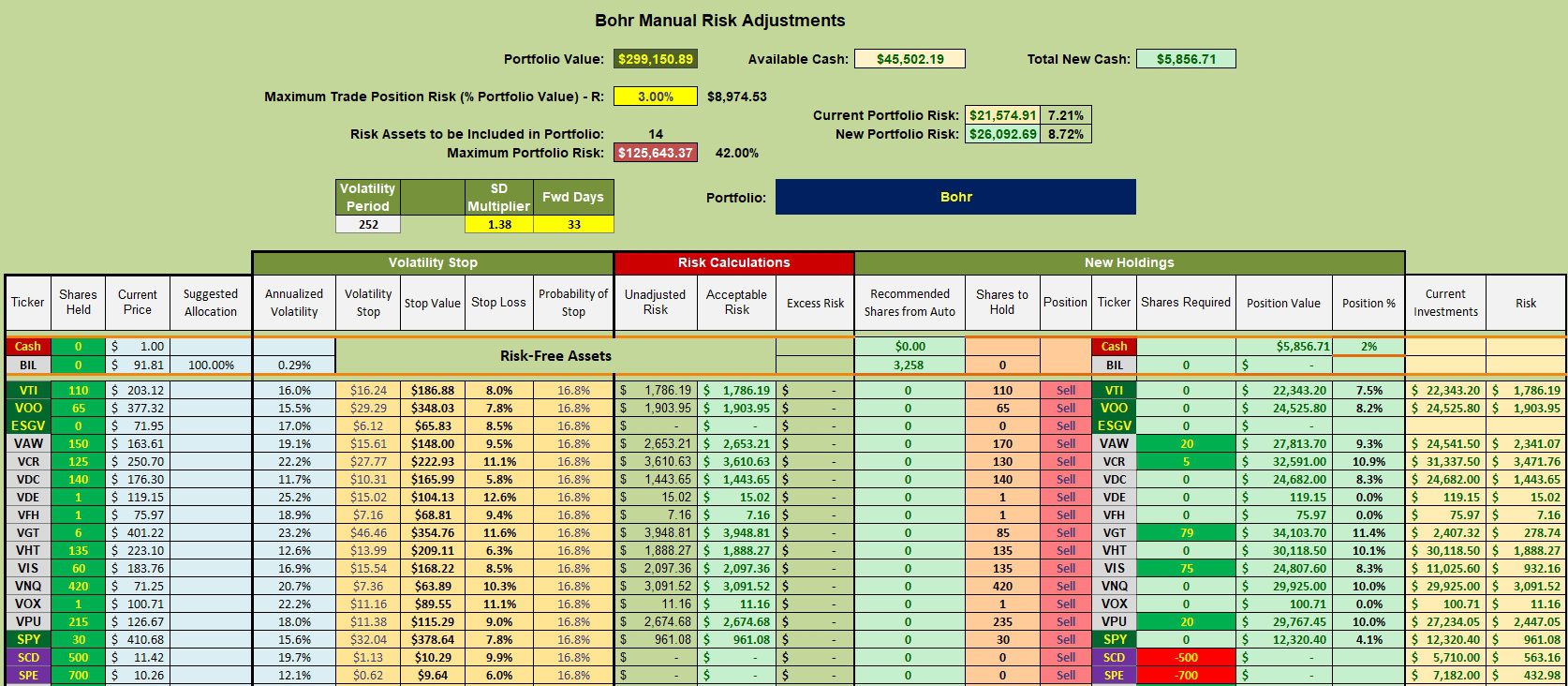The height and width of the screenshot is (686, 1568).
Task: Select the 8.72% new portfolio risk cell
Action: [1065, 134]
